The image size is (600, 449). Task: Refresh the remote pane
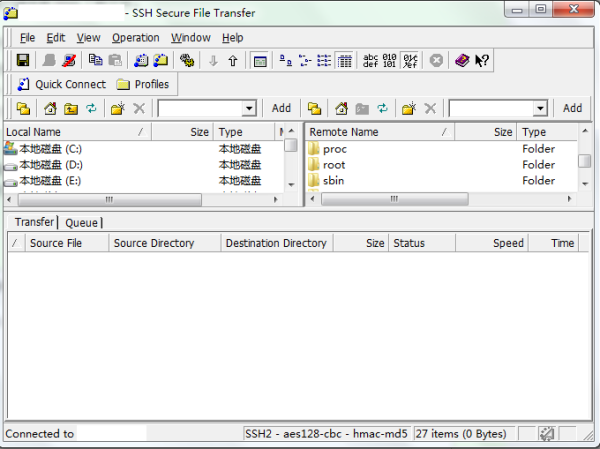coord(382,108)
